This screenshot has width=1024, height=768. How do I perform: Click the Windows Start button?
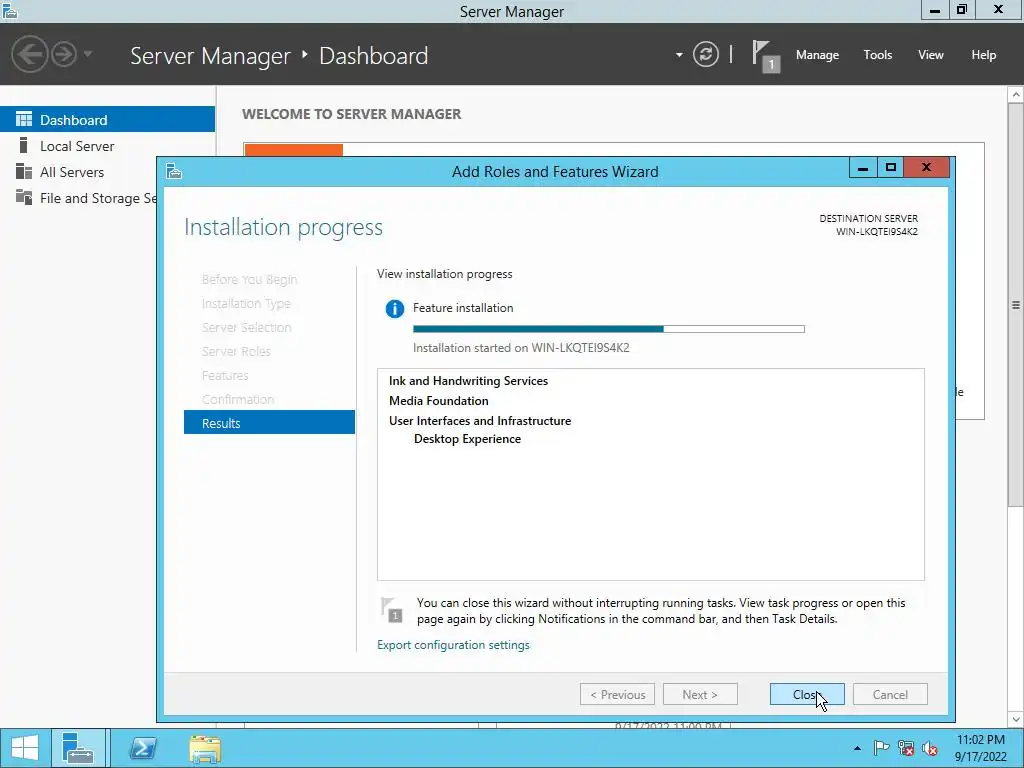tap(25, 748)
